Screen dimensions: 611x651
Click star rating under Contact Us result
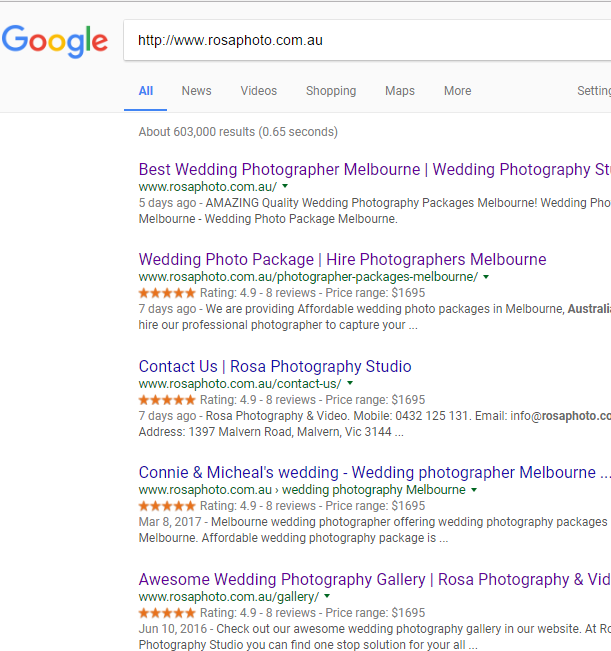tap(167, 400)
